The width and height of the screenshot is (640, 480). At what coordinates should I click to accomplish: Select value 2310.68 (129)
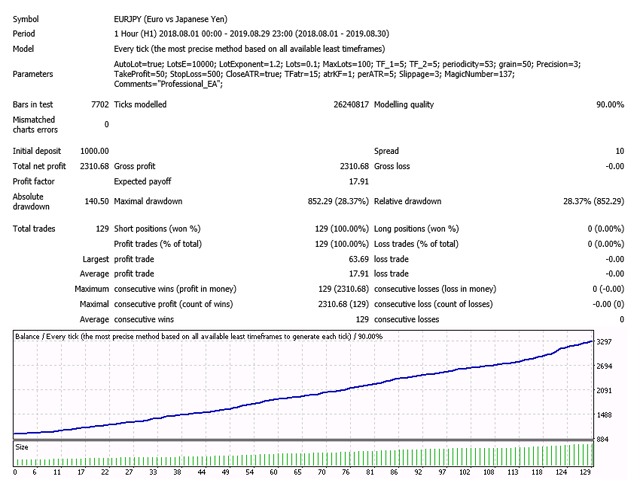point(344,304)
